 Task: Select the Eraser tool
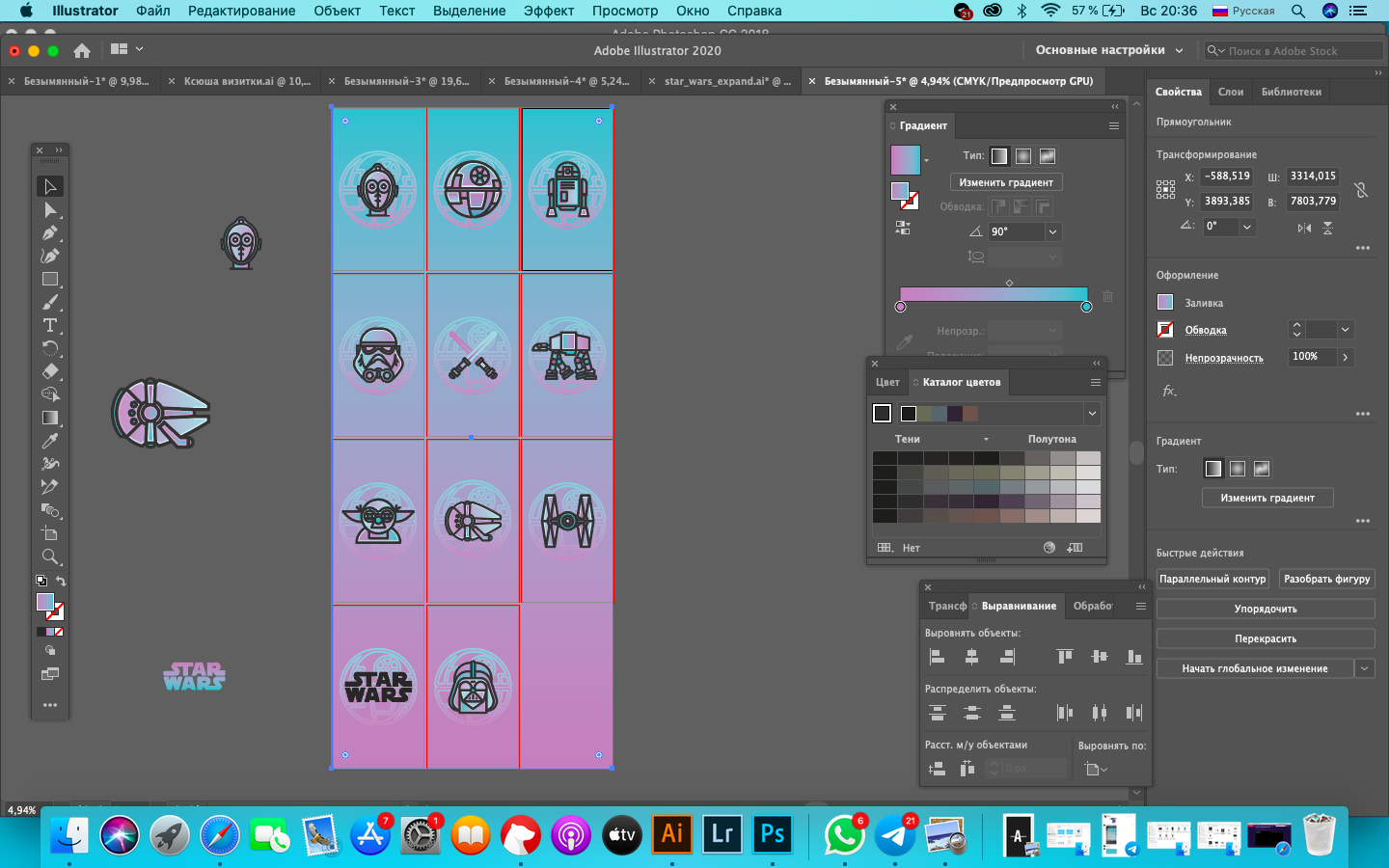click(50, 371)
